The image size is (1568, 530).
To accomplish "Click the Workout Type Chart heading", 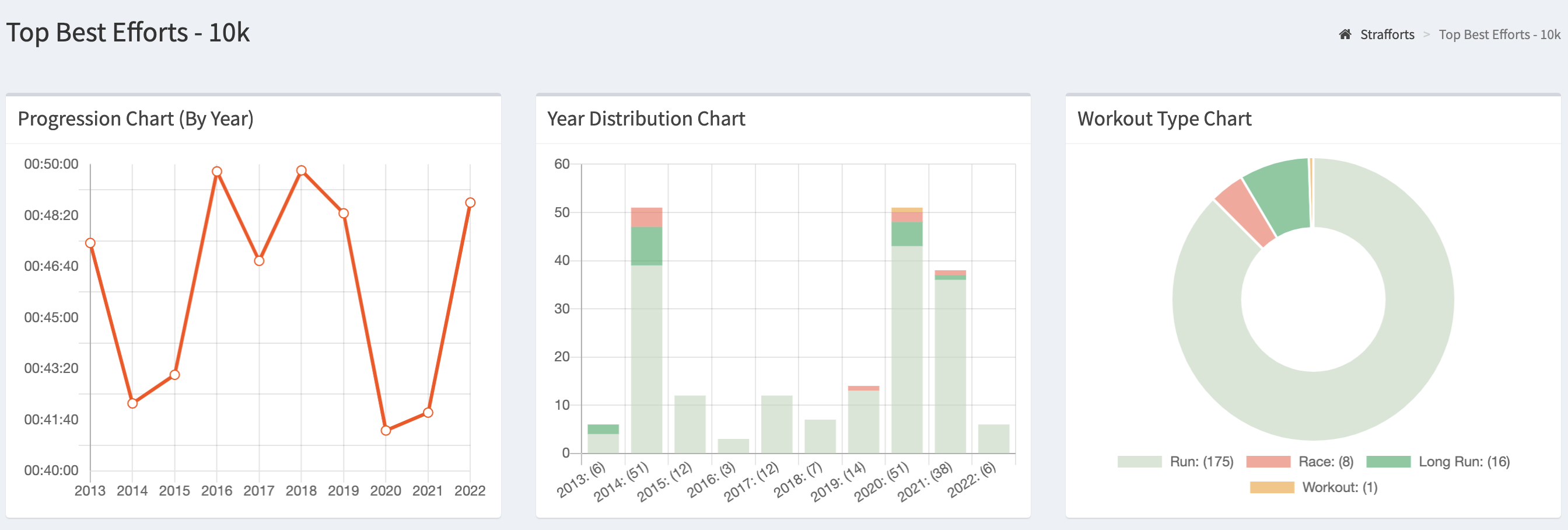I will click(x=1164, y=118).
